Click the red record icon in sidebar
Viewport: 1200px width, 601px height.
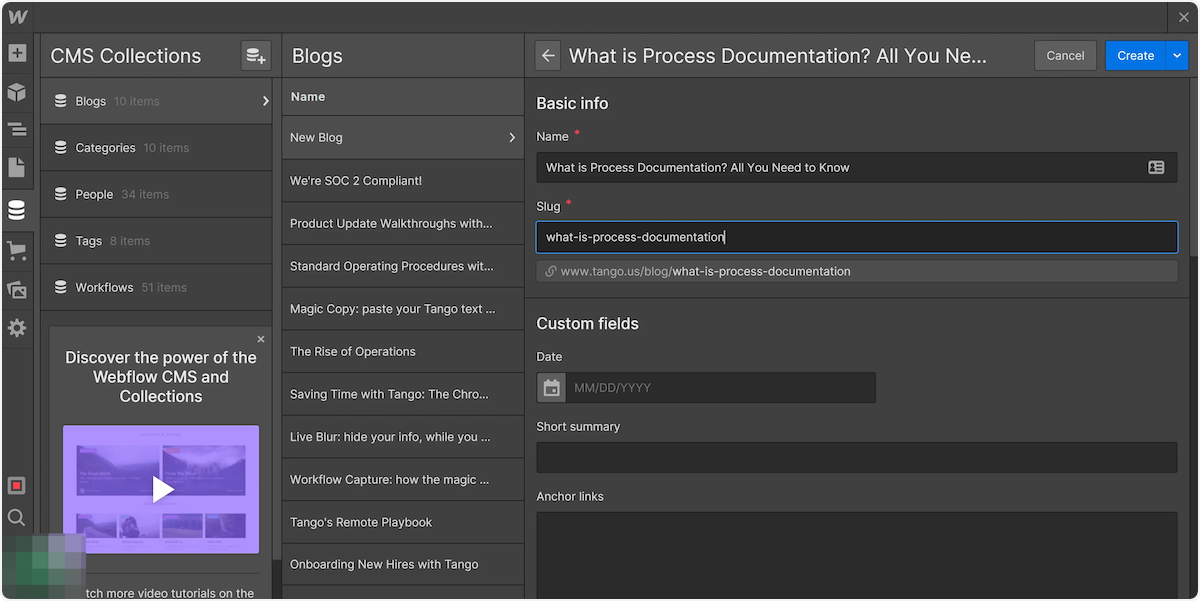(x=17, y=486)
